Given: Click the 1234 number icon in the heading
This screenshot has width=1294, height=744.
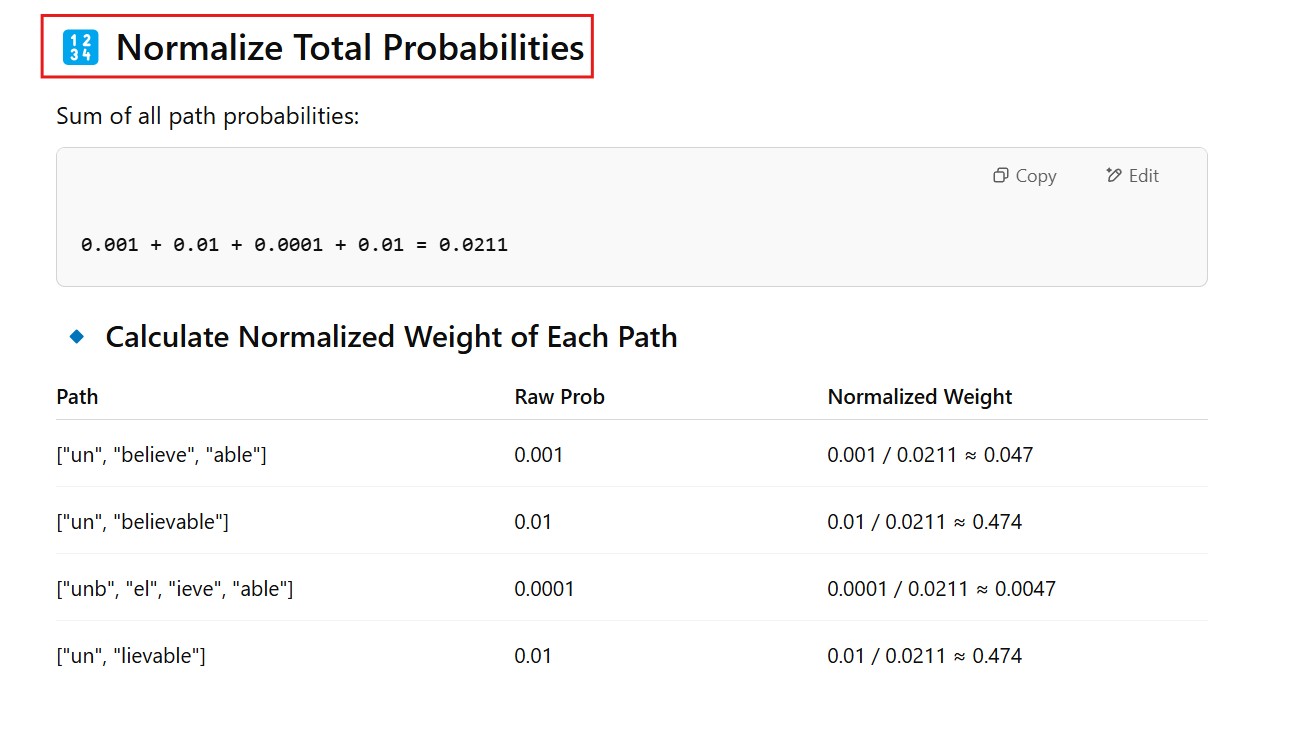Looking at the screenshot, I should (x=80, y=47).
